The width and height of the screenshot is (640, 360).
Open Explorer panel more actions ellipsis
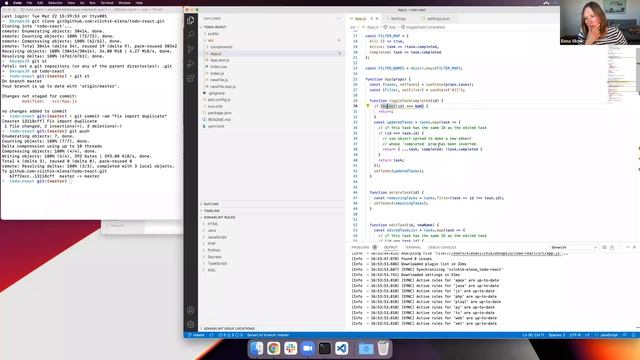coord(338,19)
